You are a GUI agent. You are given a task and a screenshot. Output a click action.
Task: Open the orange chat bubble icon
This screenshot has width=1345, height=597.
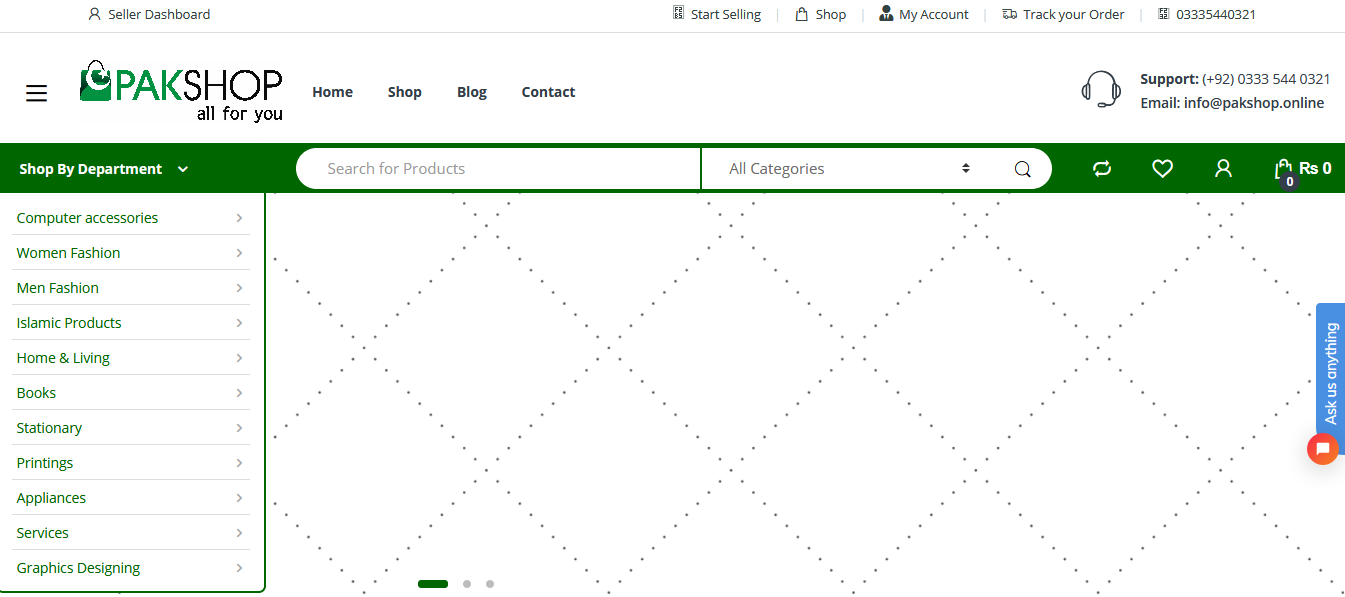point(1322,449)
